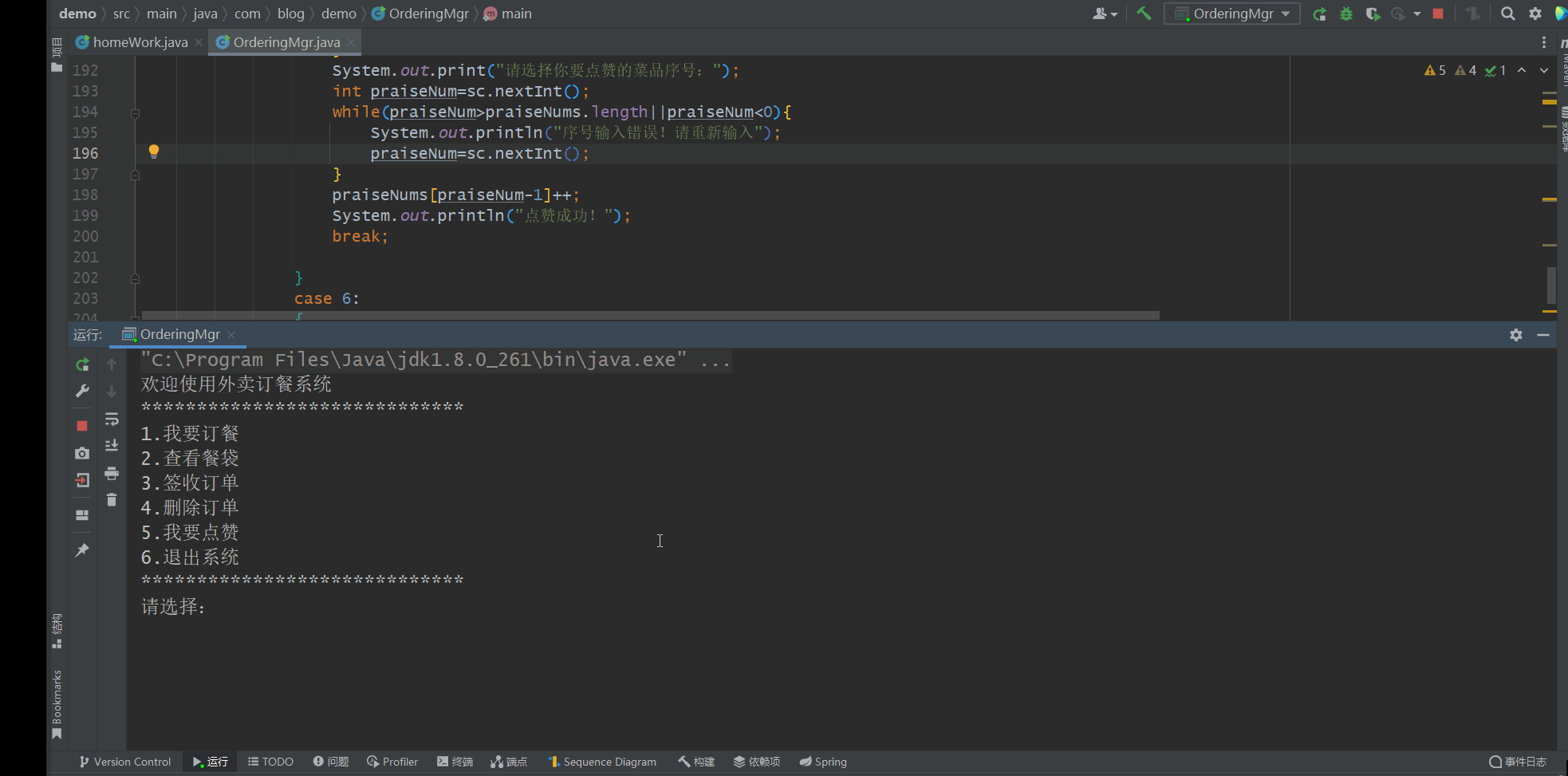Viewport: 1568px width, 776px height.
Task: Stop process in Run panel
Action: [82, 426]
